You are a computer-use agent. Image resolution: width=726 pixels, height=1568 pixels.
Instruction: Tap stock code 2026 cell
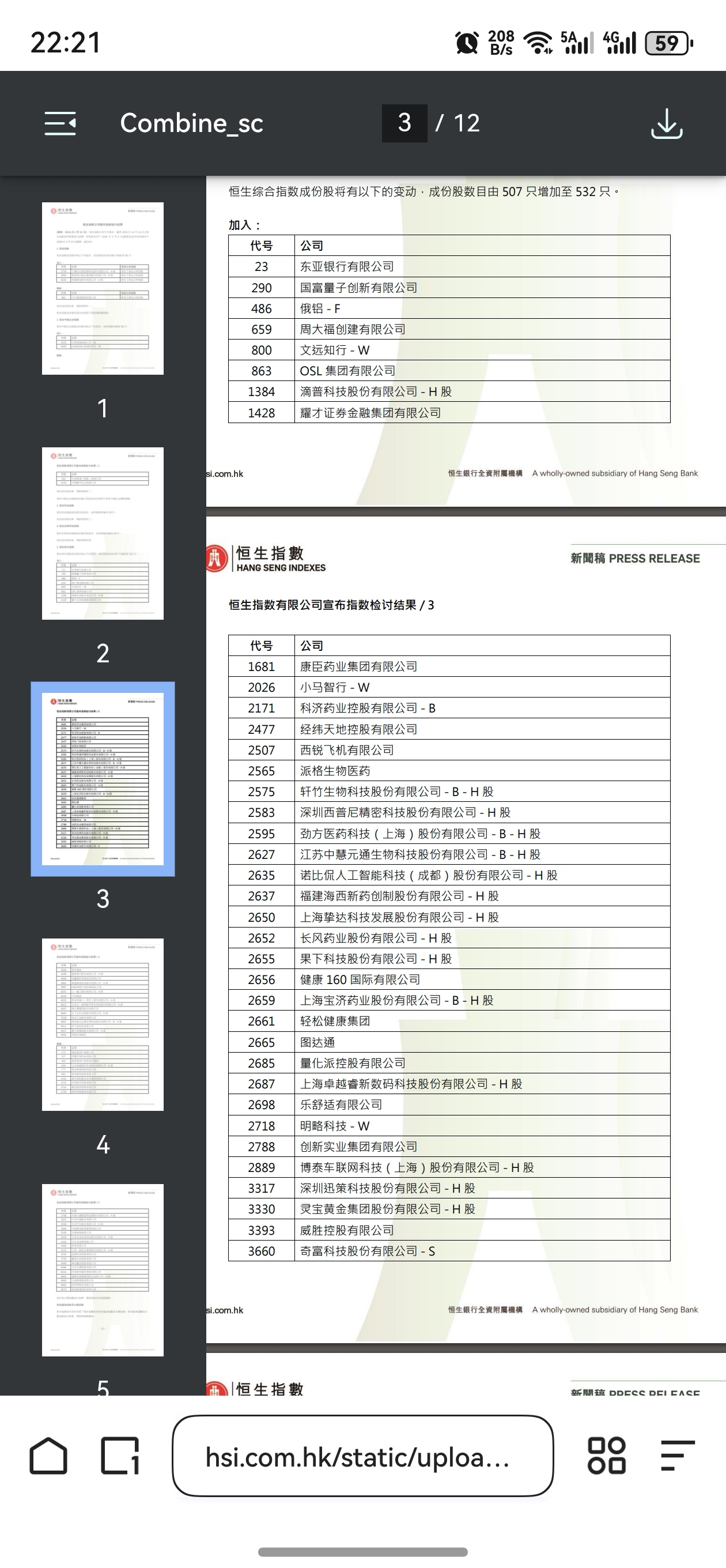tap(262, 687)
